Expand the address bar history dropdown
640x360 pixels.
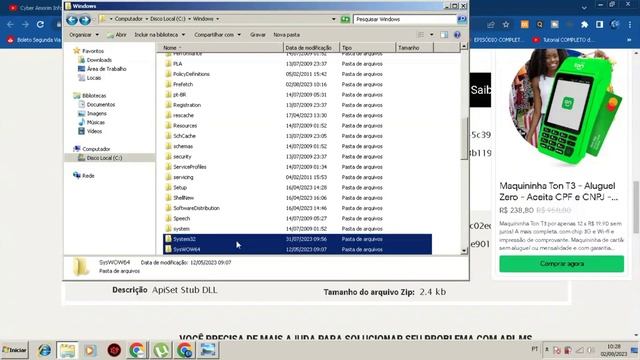tap(333, 19)
